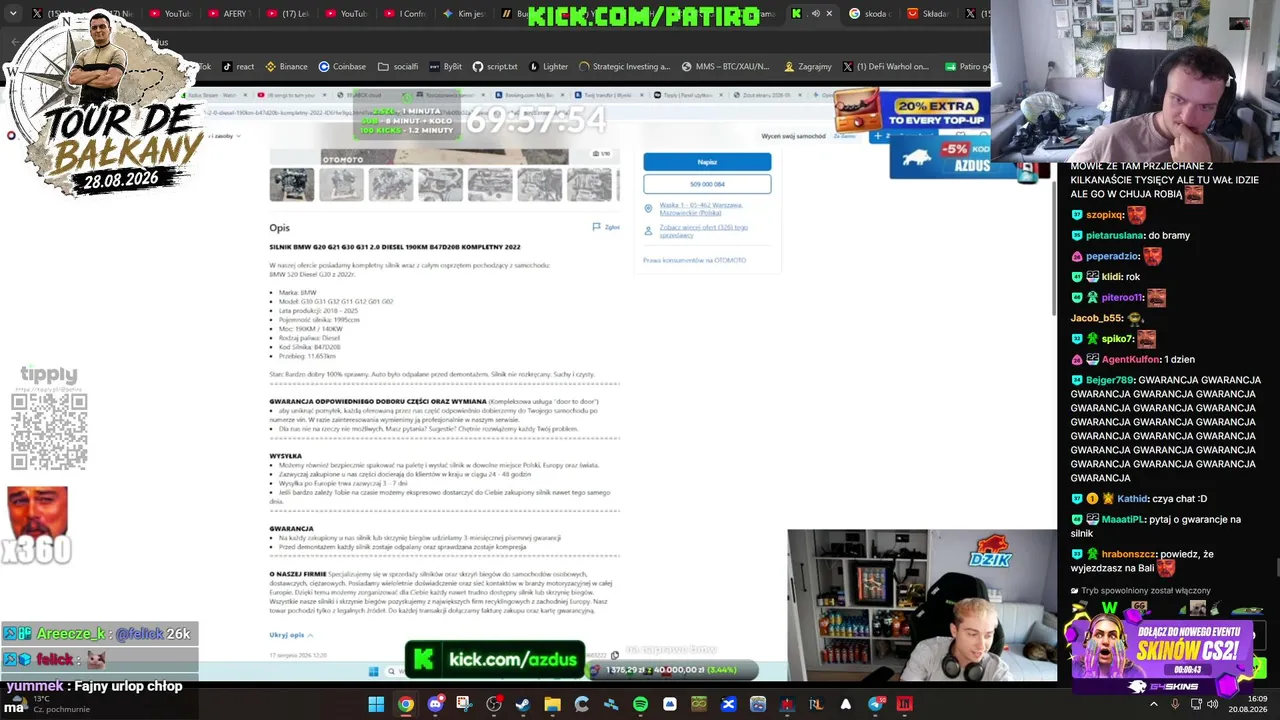Click the Zgłoś flag report link

(x=607, y=227)
